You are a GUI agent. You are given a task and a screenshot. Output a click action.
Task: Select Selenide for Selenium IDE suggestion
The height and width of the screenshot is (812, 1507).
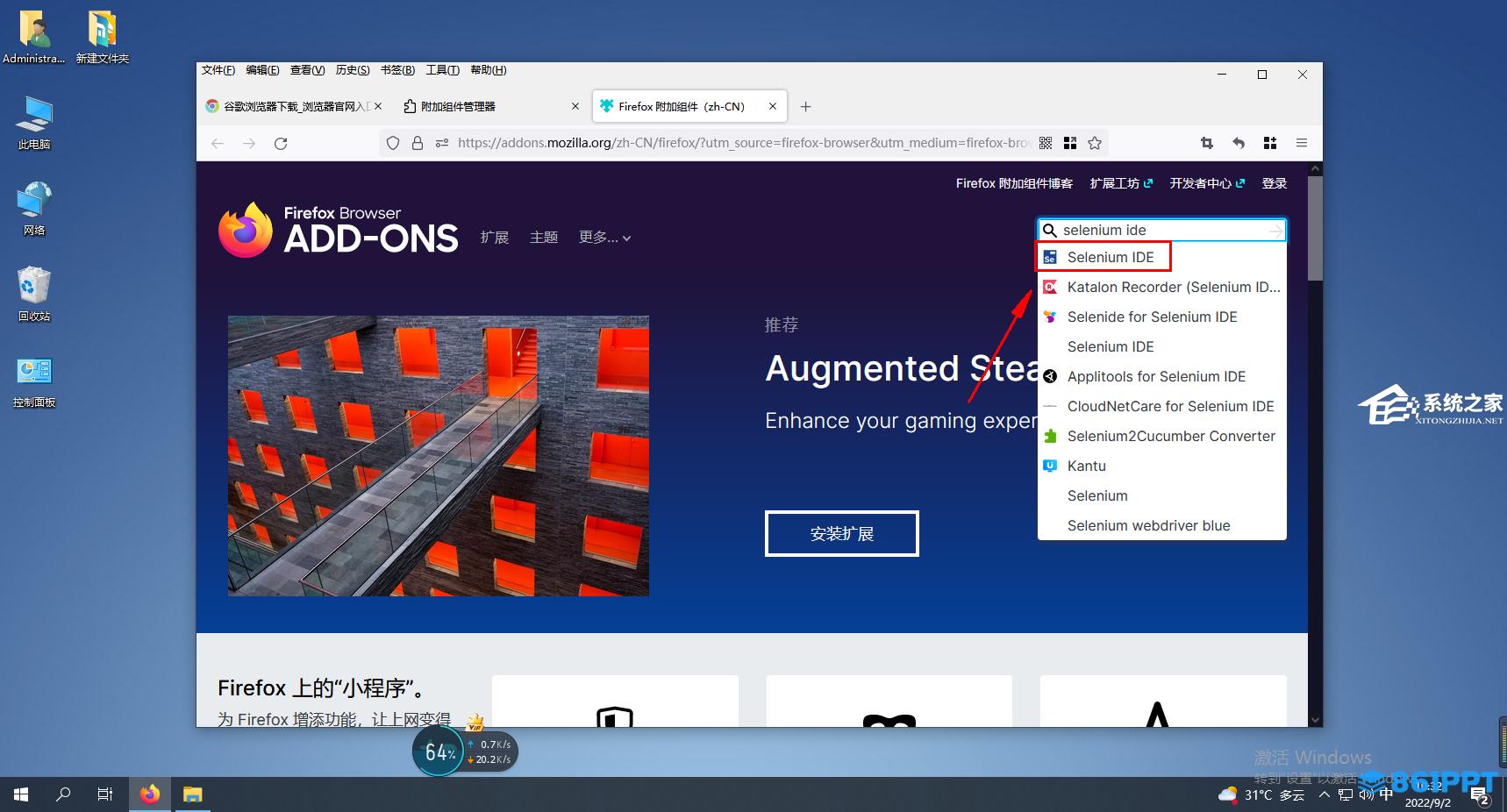tap(1162, 317)
